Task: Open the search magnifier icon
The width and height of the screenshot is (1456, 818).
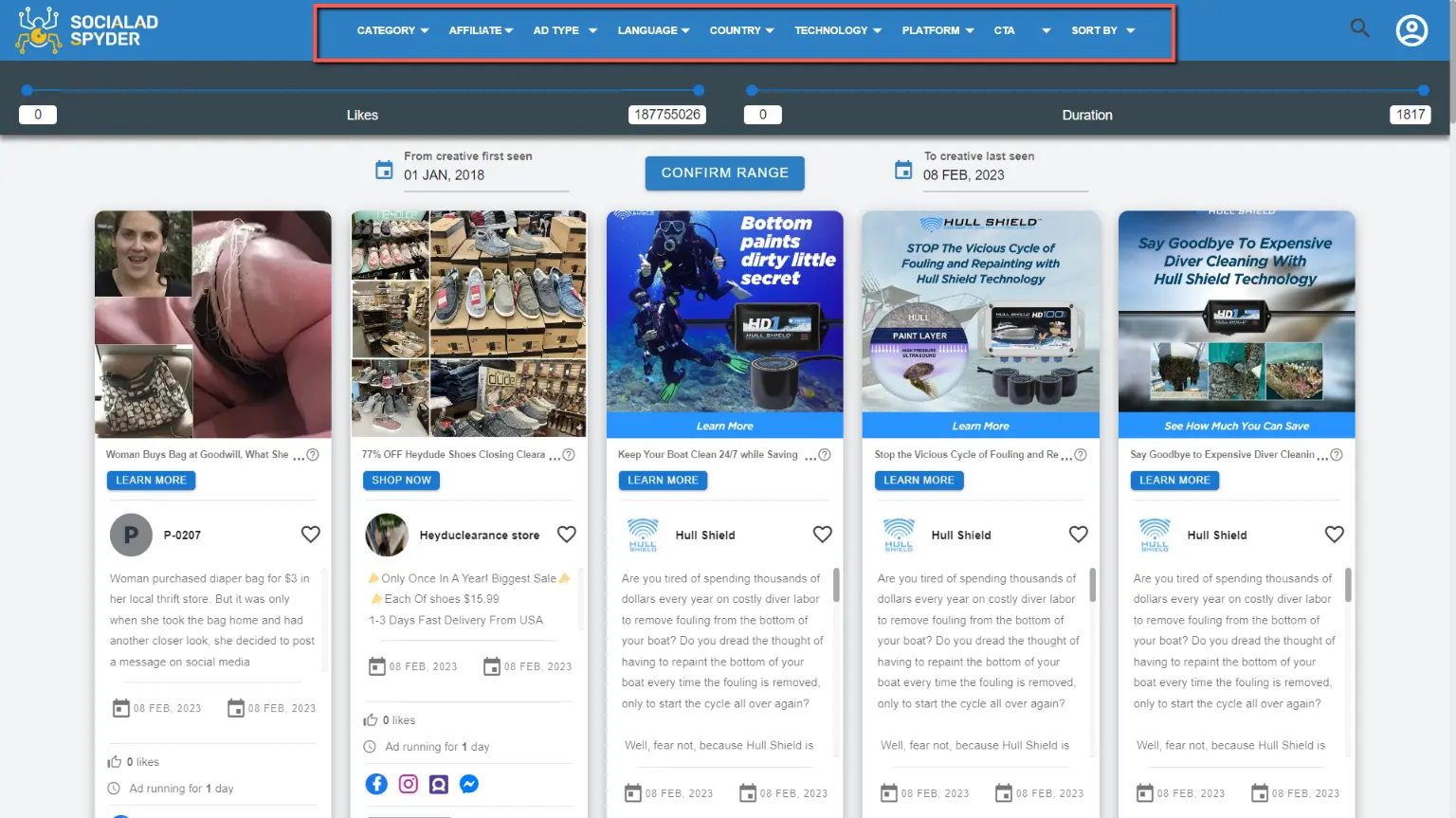Action: coord(1359,28)
